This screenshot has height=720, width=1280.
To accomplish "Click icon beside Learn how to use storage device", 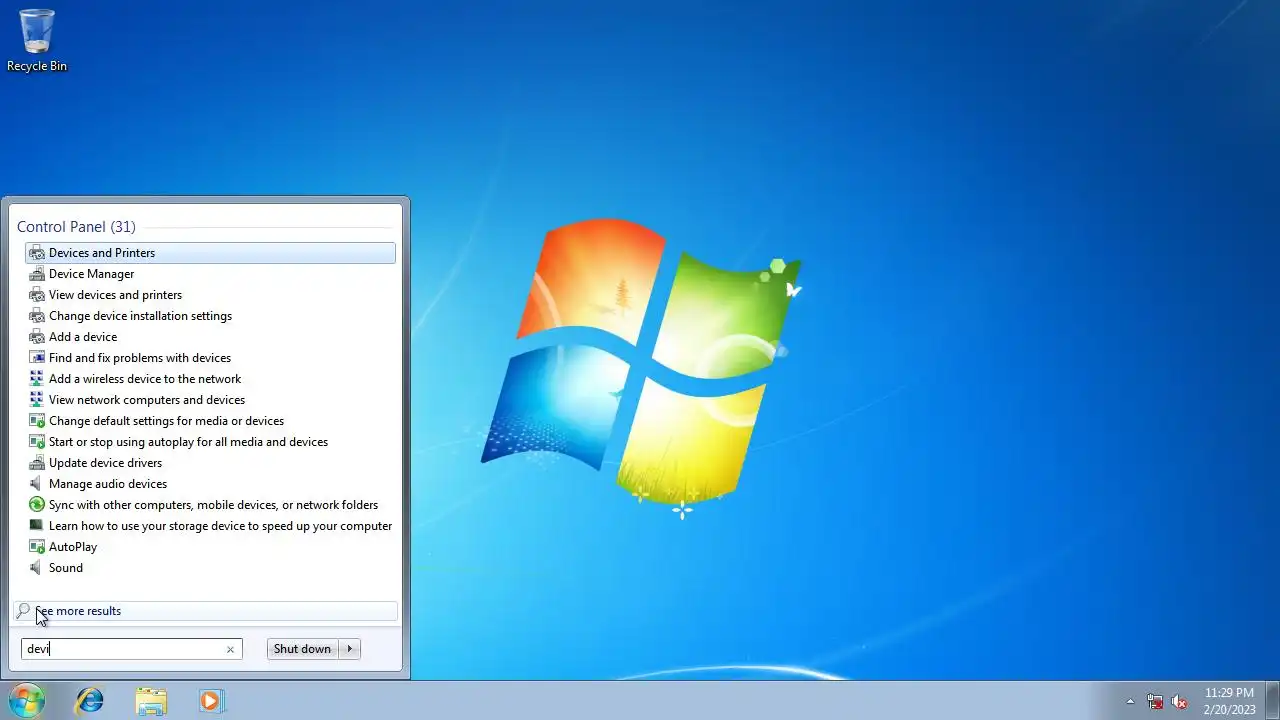I will (37, 526).
